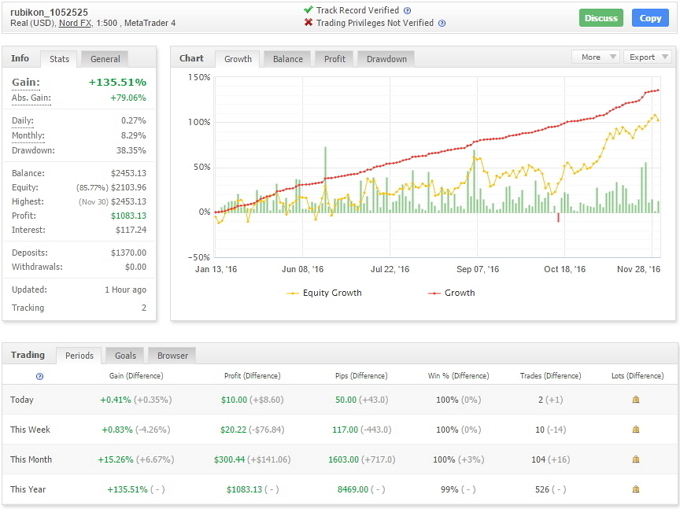
Task: Open the Periods tab in Trading
Action: [x=79, y=356]
